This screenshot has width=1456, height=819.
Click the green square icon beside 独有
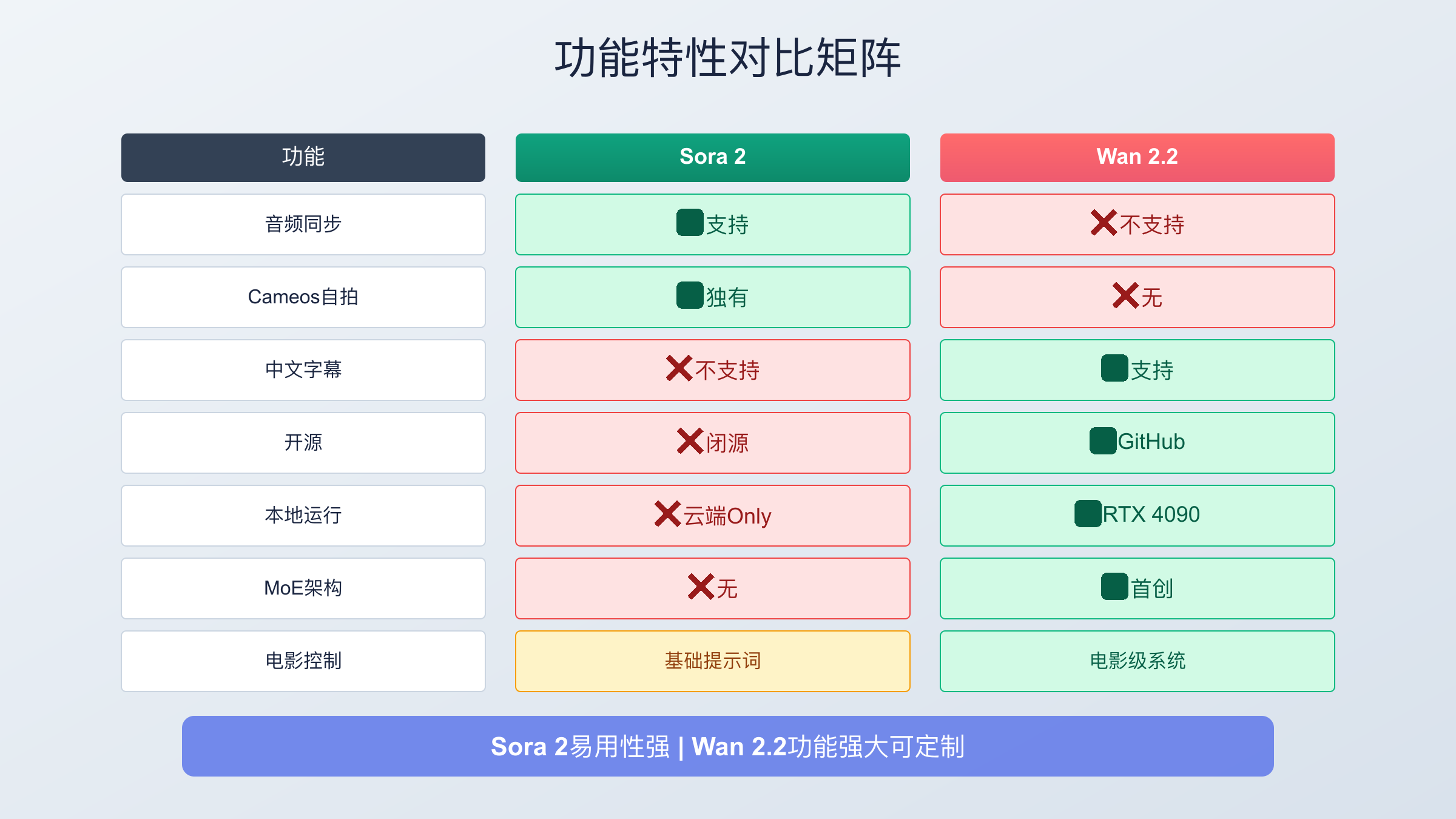click(x=690, y=295)
